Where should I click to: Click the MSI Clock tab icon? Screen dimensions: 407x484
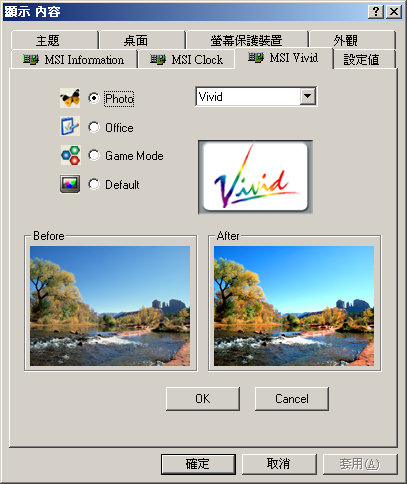[x=158, y=60]
